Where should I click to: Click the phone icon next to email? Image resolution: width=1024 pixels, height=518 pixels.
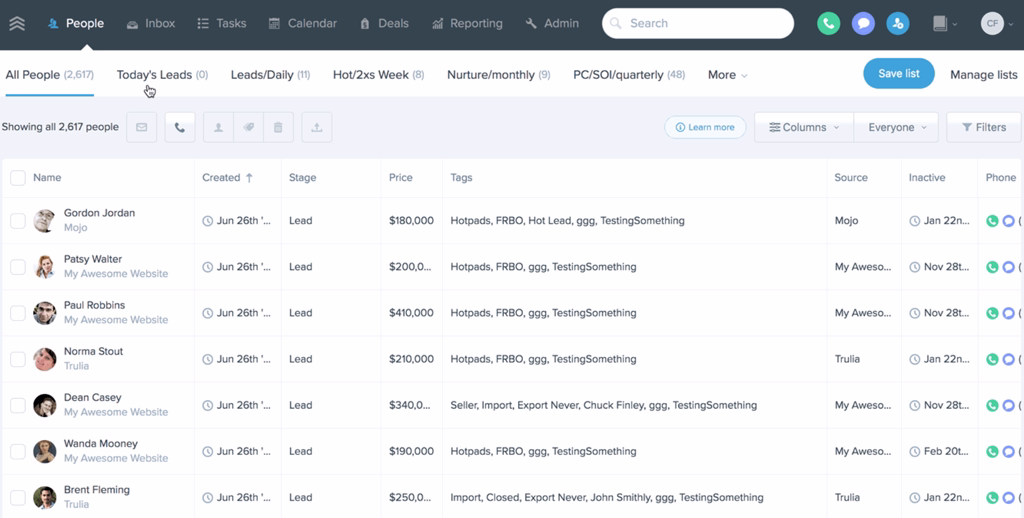tap(180, 127)
